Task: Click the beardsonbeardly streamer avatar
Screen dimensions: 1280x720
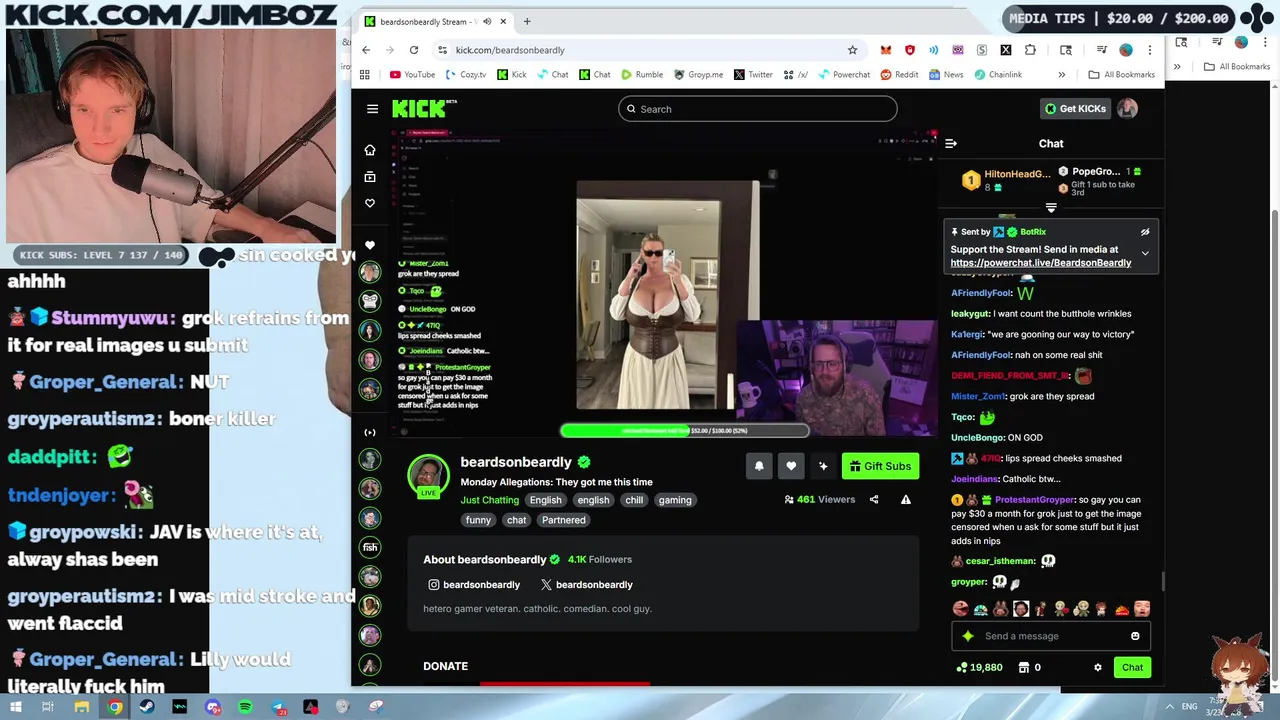Action: pyautogui.click(x=428, y=474)
